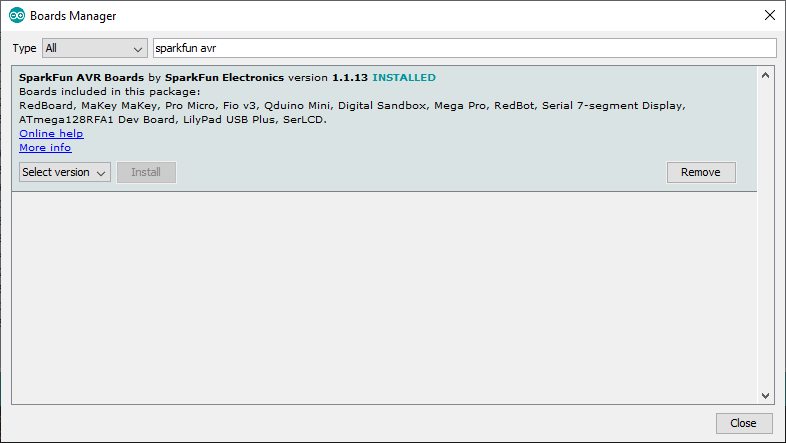
Task: Click the greyed-out Install button
Action: point(146,172)
